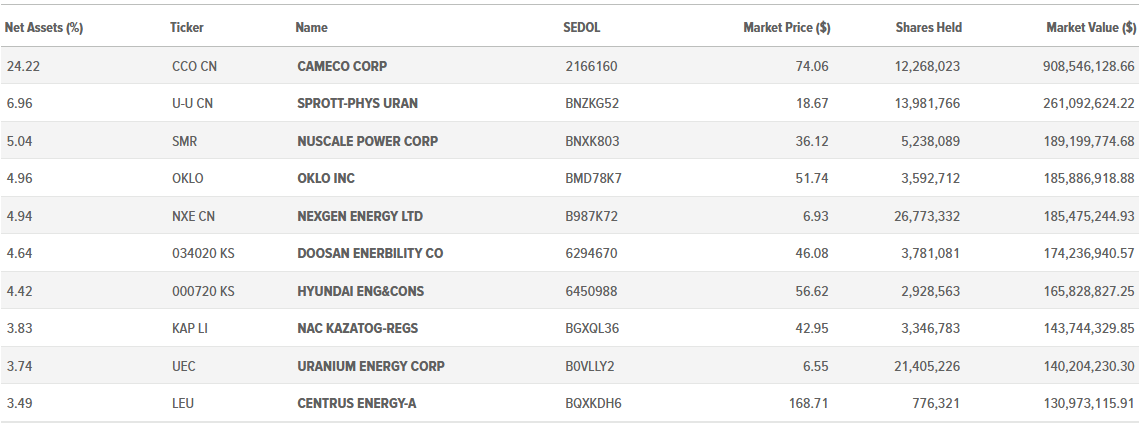Click the CCO CN ticker cell

click(x=194, y=66)
